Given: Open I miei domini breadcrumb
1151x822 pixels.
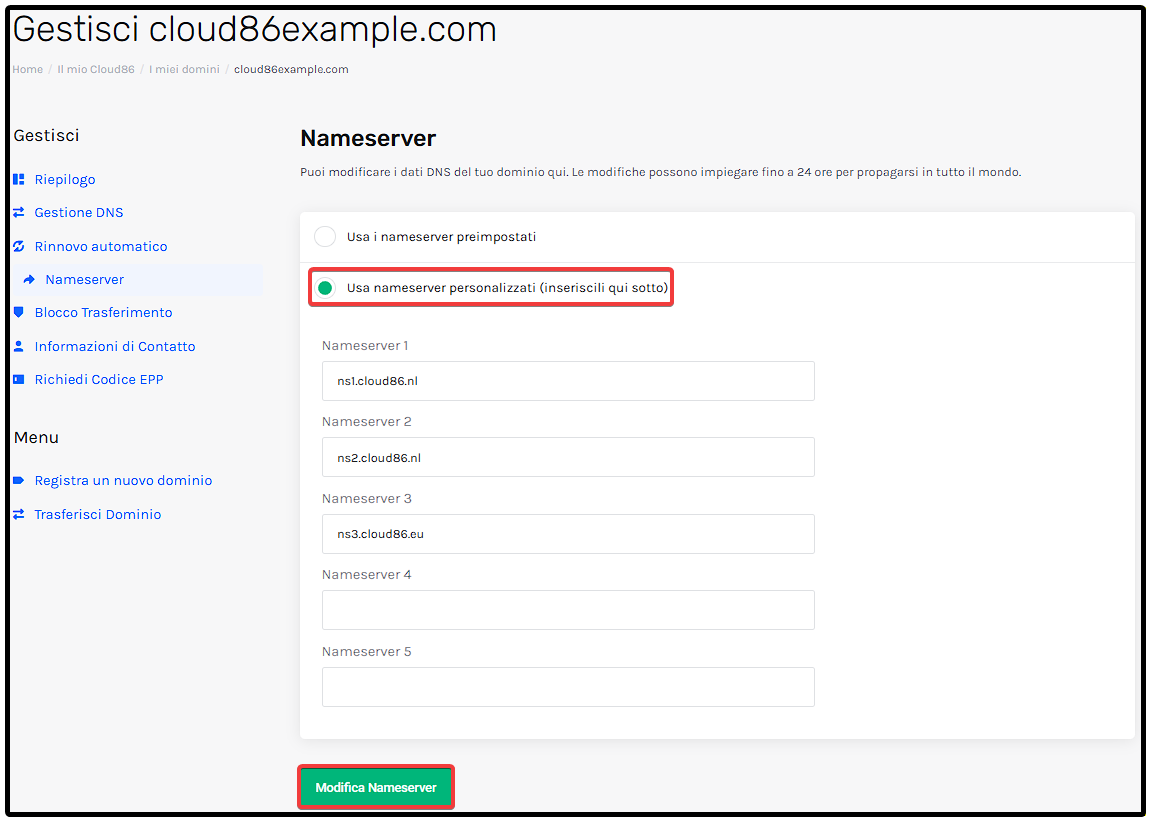Looking at the screenshot, I should [x=184, y=69].
